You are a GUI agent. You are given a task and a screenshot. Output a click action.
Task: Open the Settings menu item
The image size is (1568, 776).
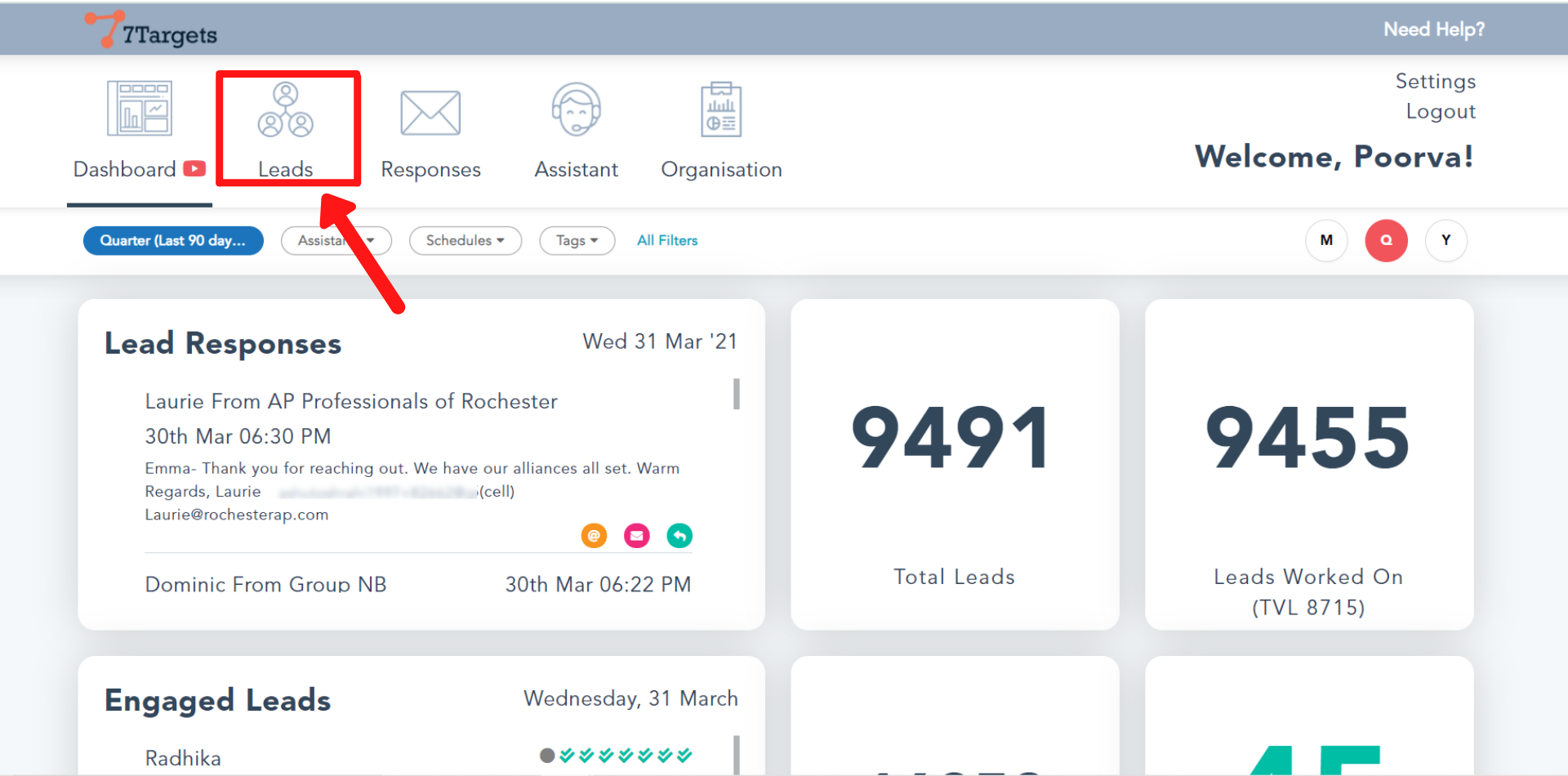[1435, 82]
